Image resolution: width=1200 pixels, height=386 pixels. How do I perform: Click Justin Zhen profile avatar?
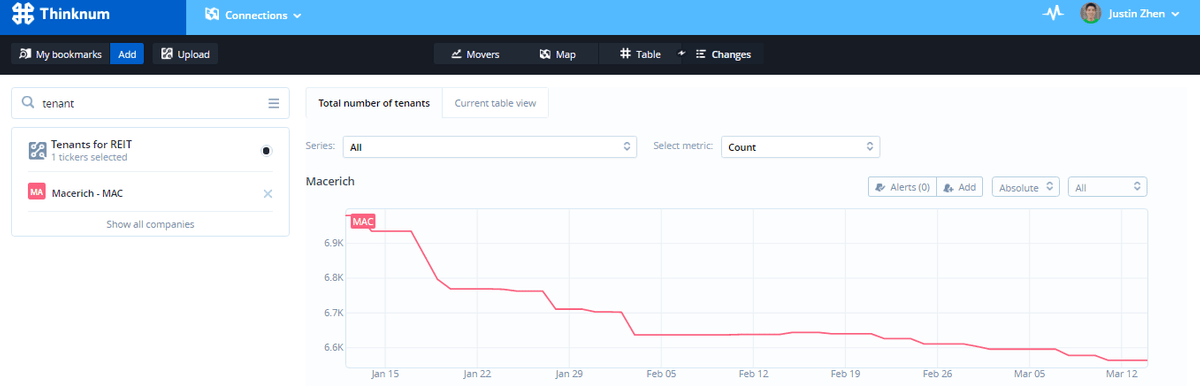1091,14
